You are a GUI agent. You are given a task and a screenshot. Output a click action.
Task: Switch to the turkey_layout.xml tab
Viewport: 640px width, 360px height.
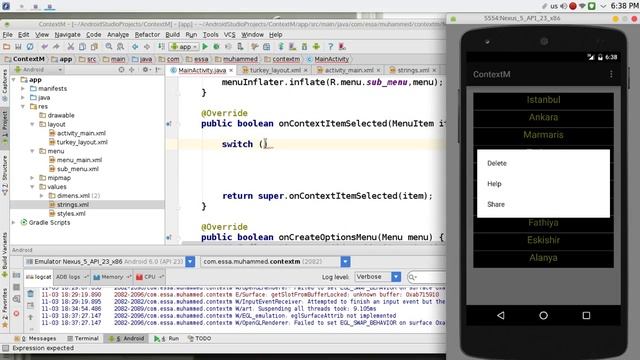click(x=275, y=70)
